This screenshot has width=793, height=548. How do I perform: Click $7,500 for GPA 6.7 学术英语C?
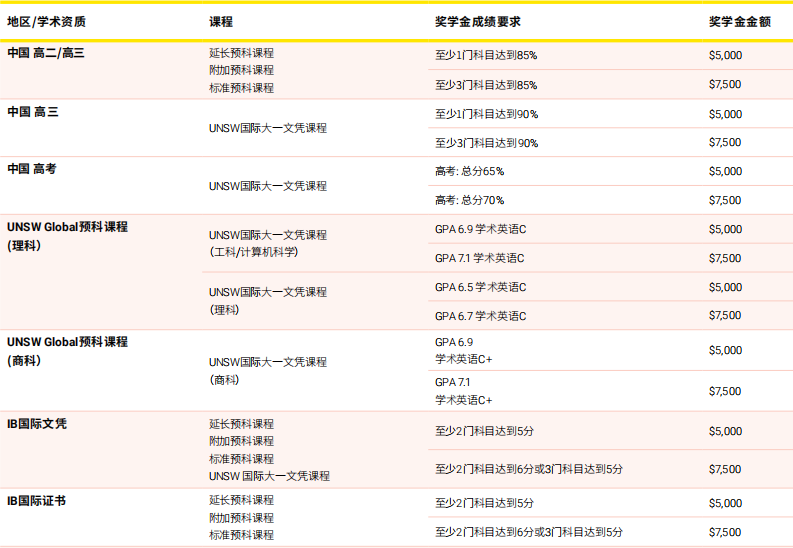tap(725, 315)
